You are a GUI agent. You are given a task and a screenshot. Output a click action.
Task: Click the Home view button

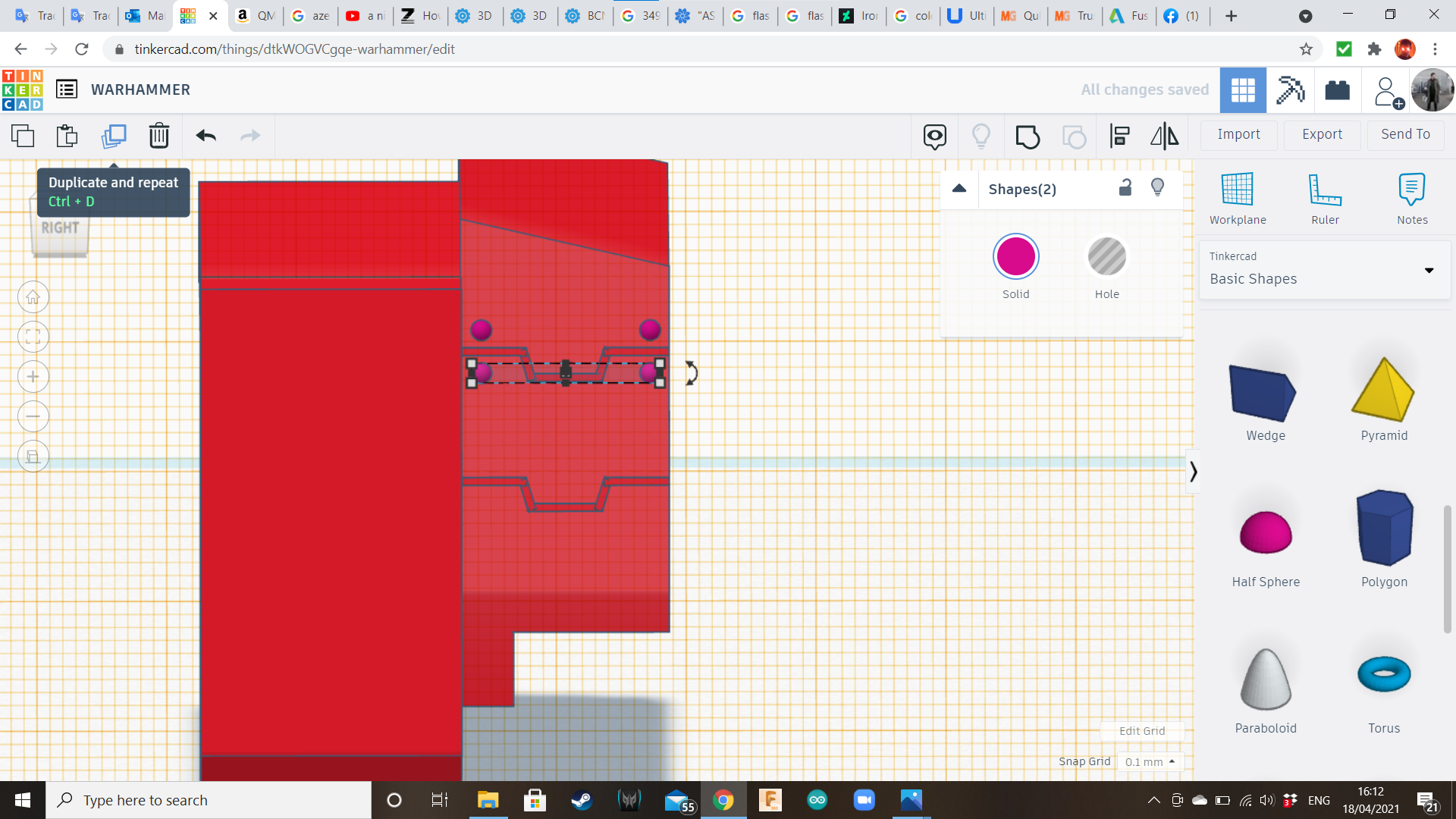pyautogui.click(x=33, y=297)
